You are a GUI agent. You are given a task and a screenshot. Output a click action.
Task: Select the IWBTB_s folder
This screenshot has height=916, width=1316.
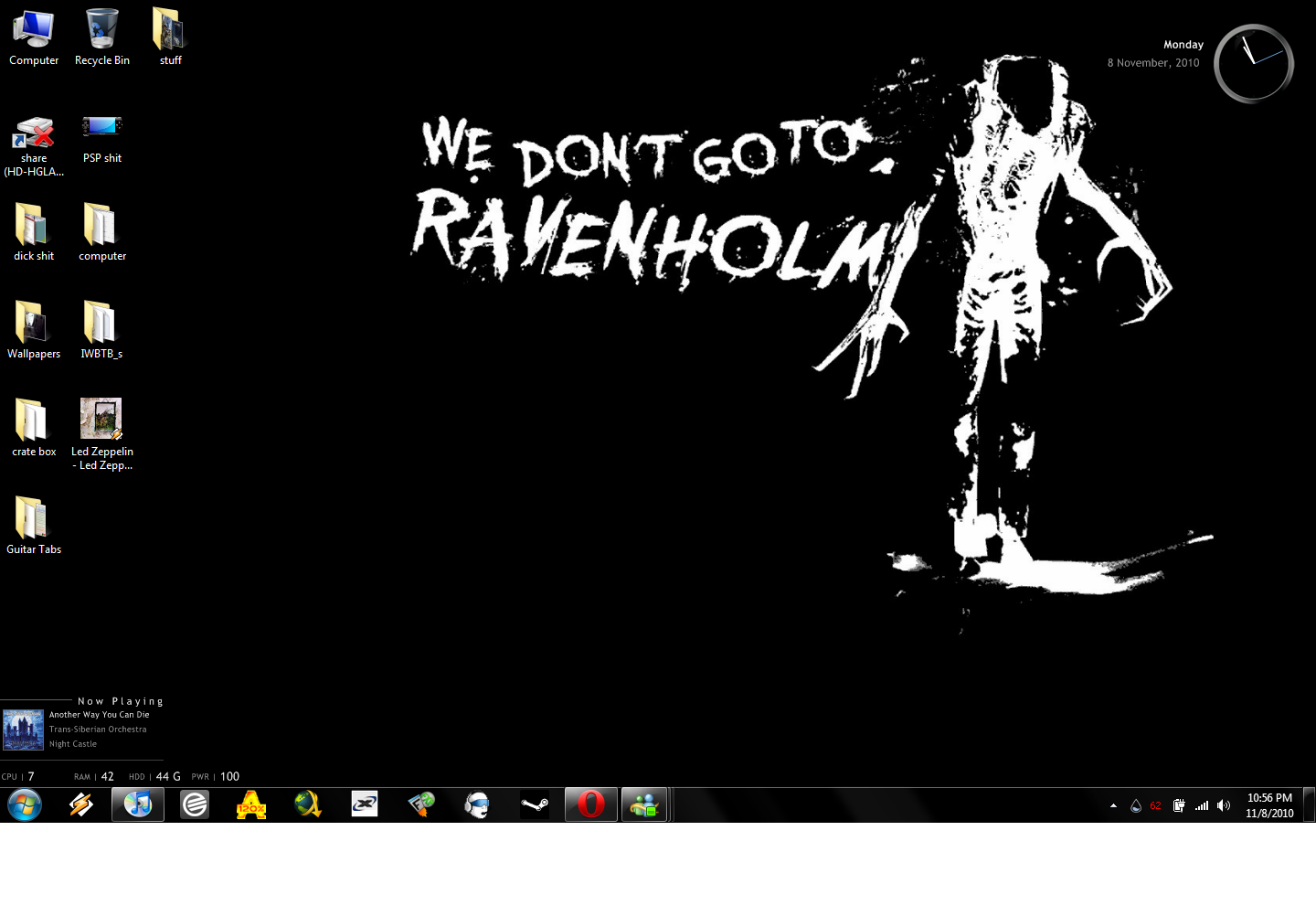tap(101, 330)
